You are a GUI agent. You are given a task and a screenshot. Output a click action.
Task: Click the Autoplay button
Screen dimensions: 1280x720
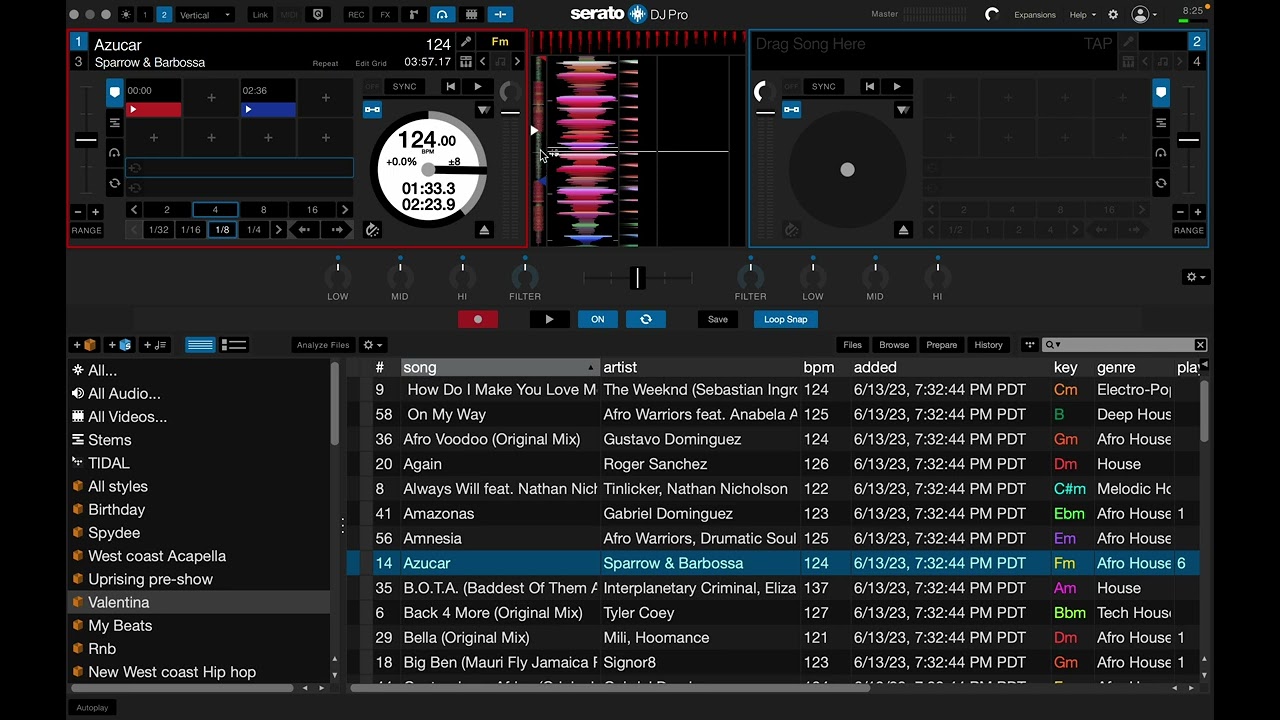click(x=92, y=708)
